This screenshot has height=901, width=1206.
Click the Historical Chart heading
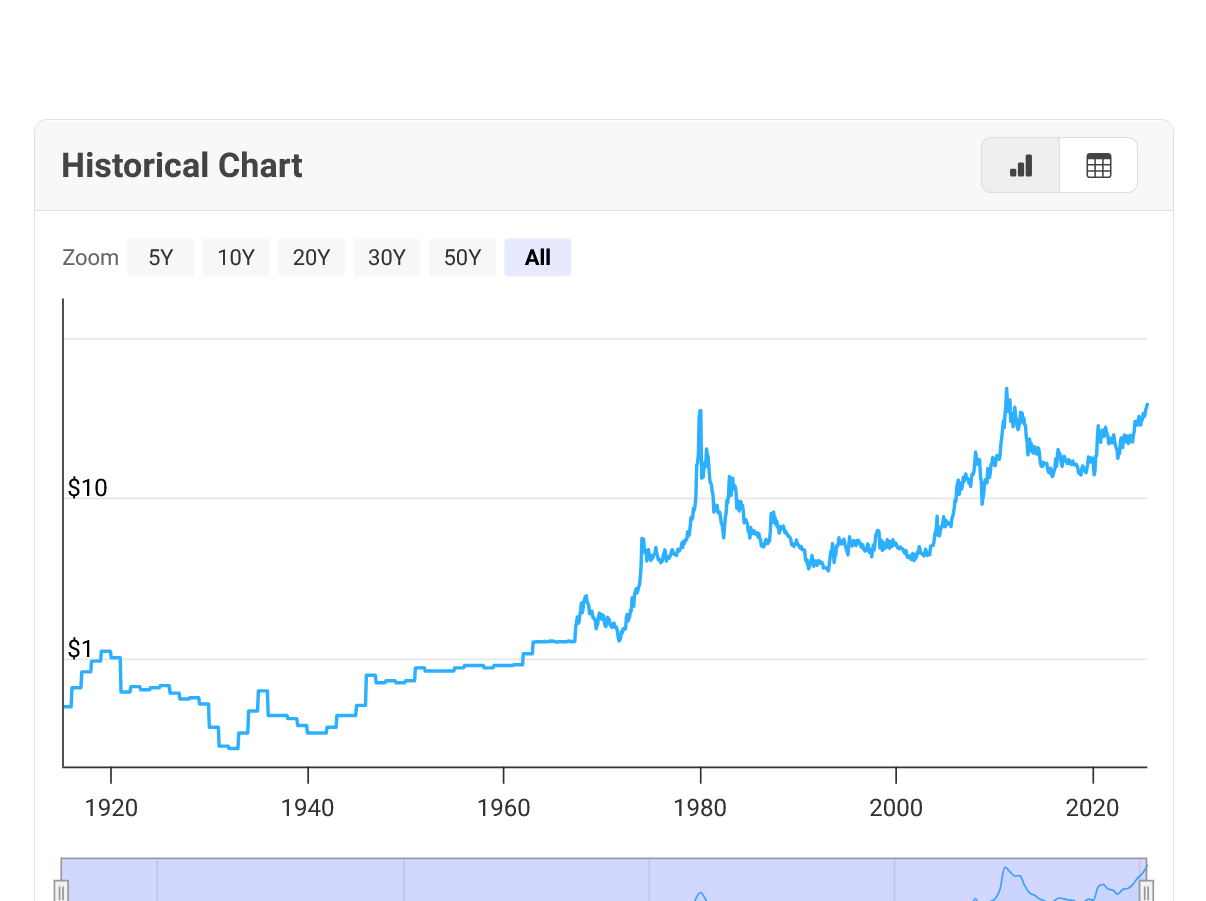182,165
